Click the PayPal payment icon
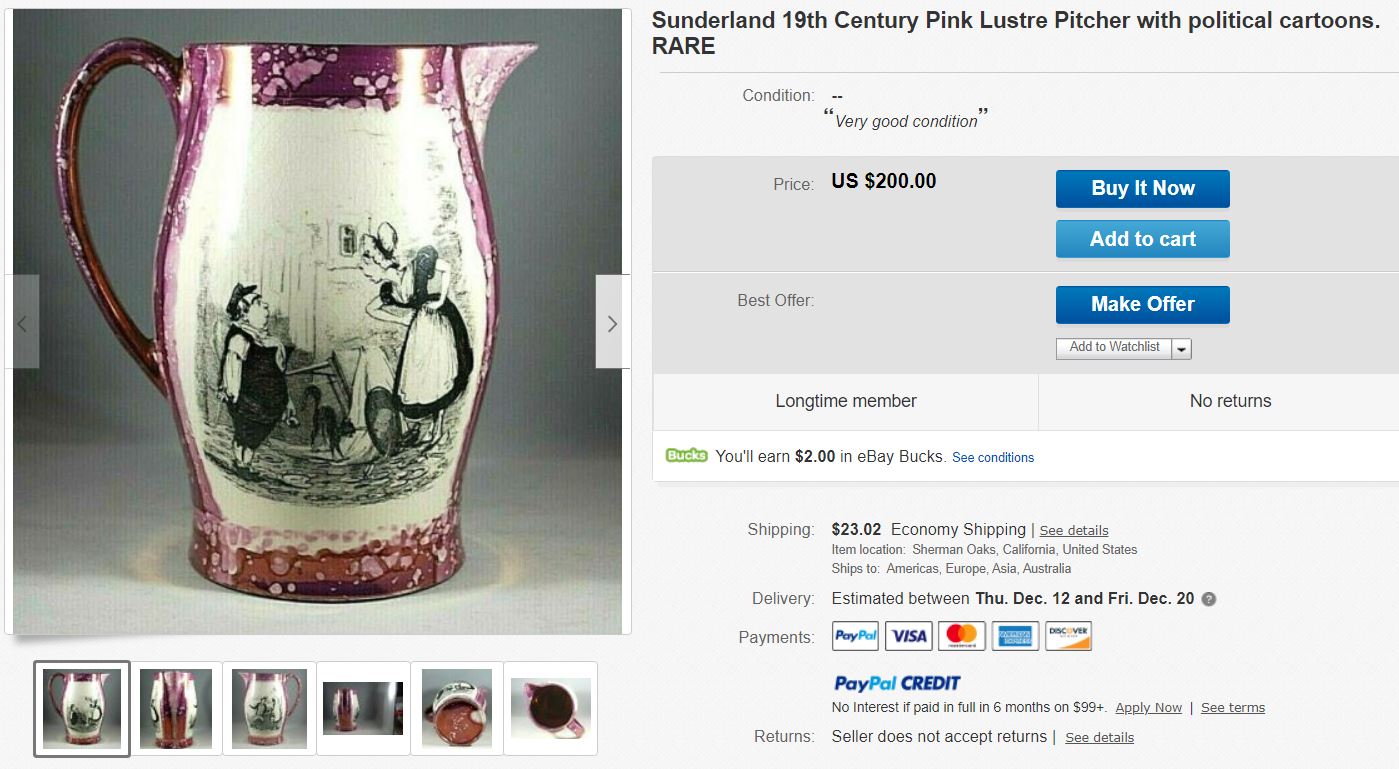The height and width of the screenshot is (769, 1399). (855, 636)
